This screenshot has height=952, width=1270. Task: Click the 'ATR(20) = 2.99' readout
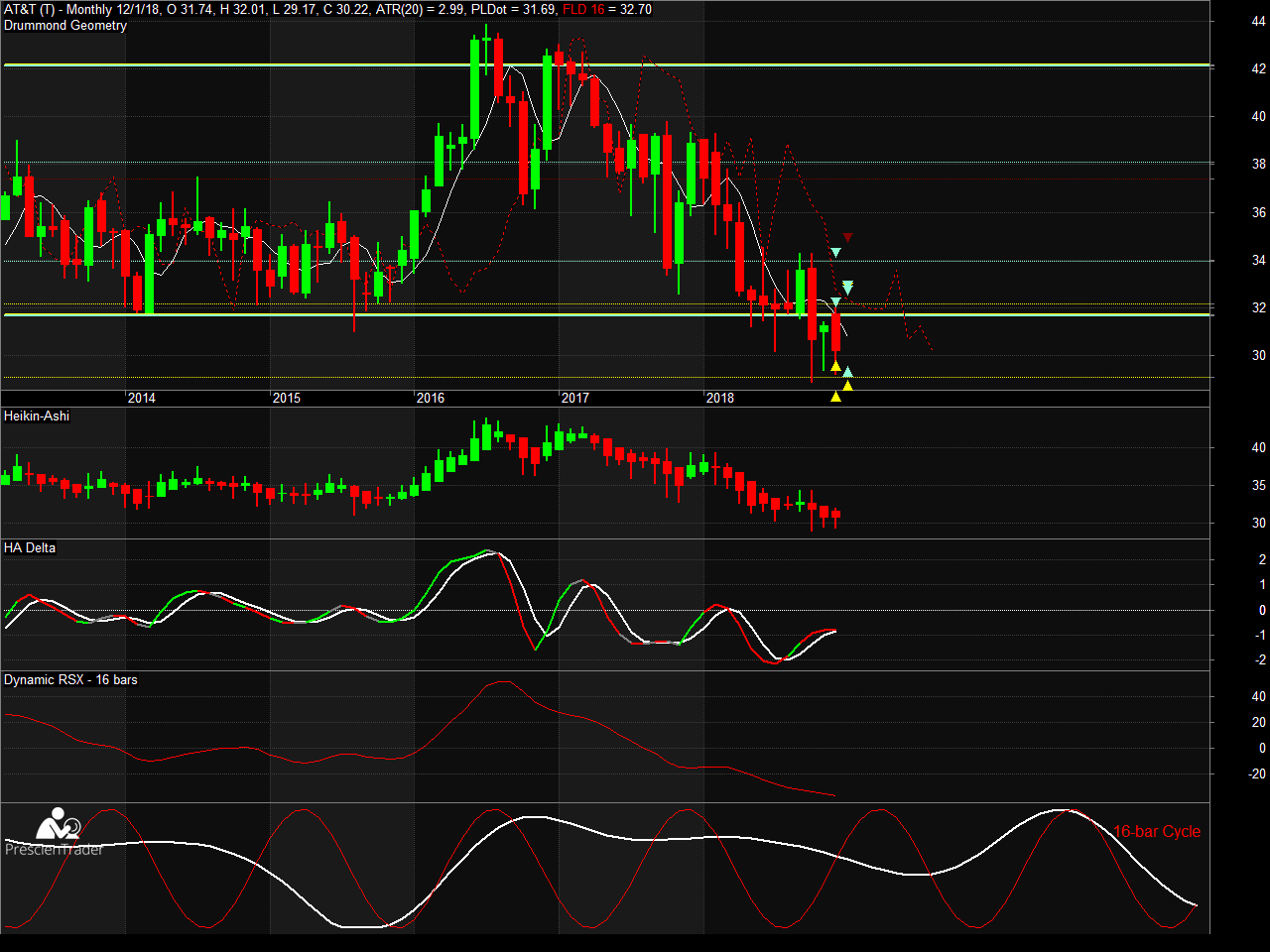tap(420, 9)
